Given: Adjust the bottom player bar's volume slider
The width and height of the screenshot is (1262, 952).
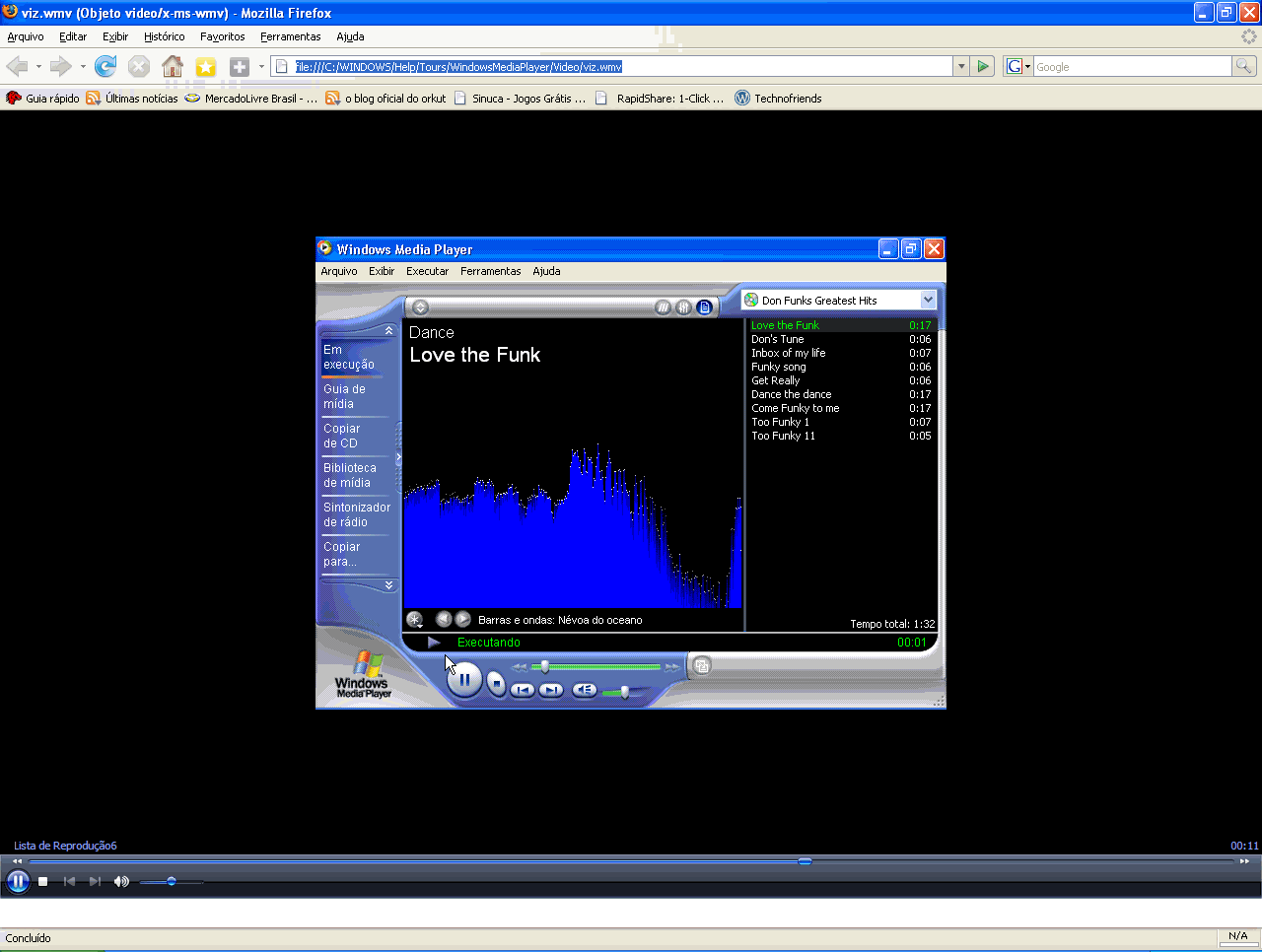Looking at the screenshot, I should tap(172, 881).
